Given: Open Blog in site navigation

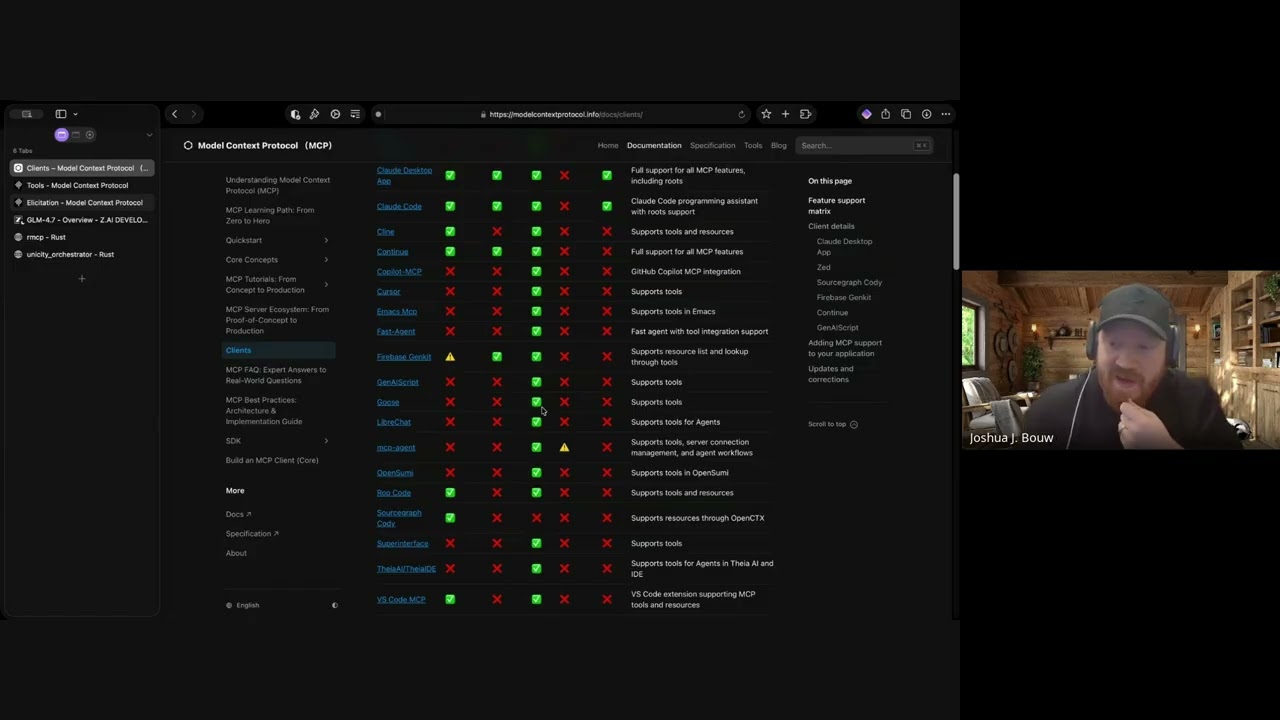Looking at the screenshot, I should pyautogui.click(x=778, y=146).
